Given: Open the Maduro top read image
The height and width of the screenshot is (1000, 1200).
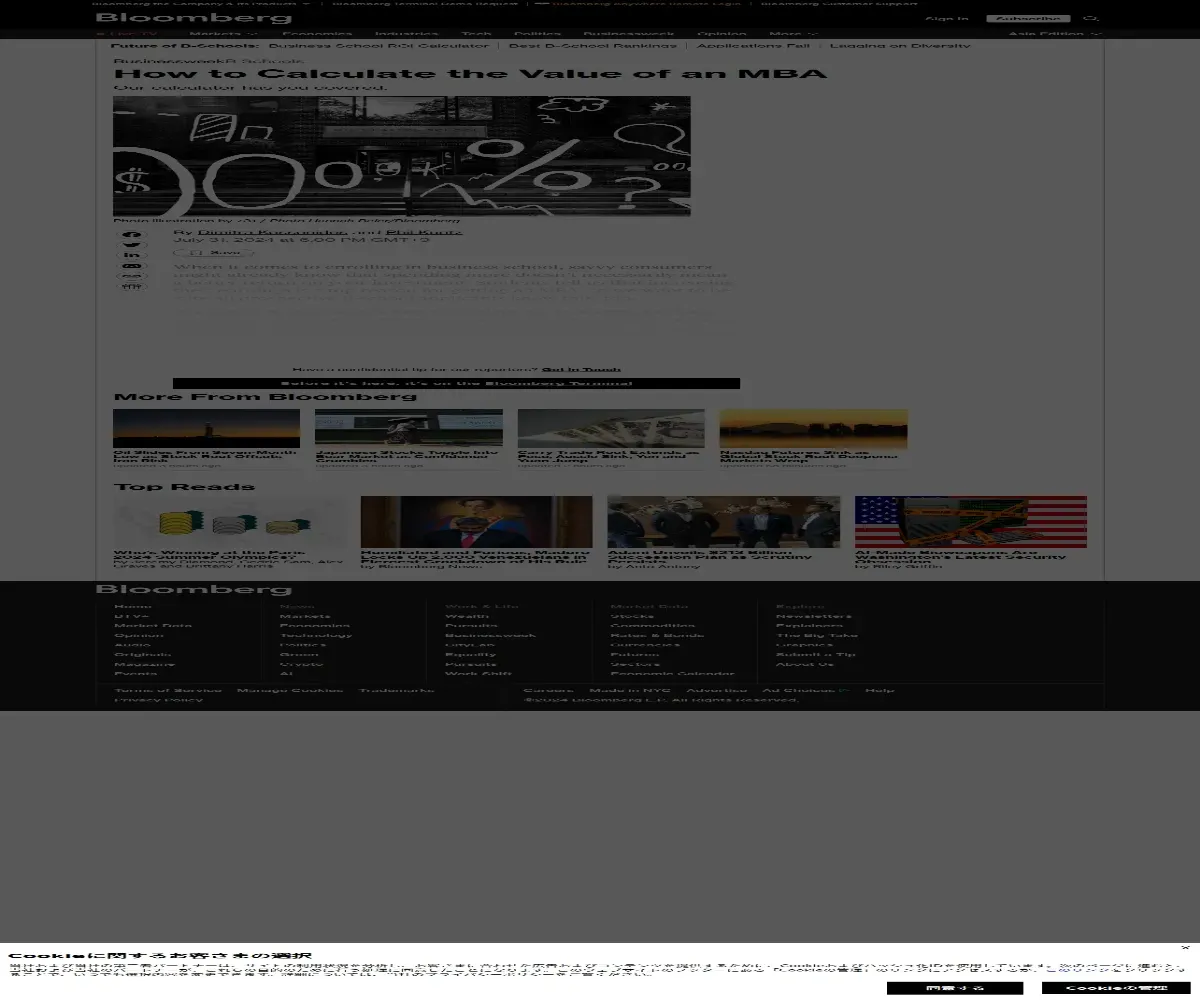Looking at the screenshot, I should tap(476, 521).
